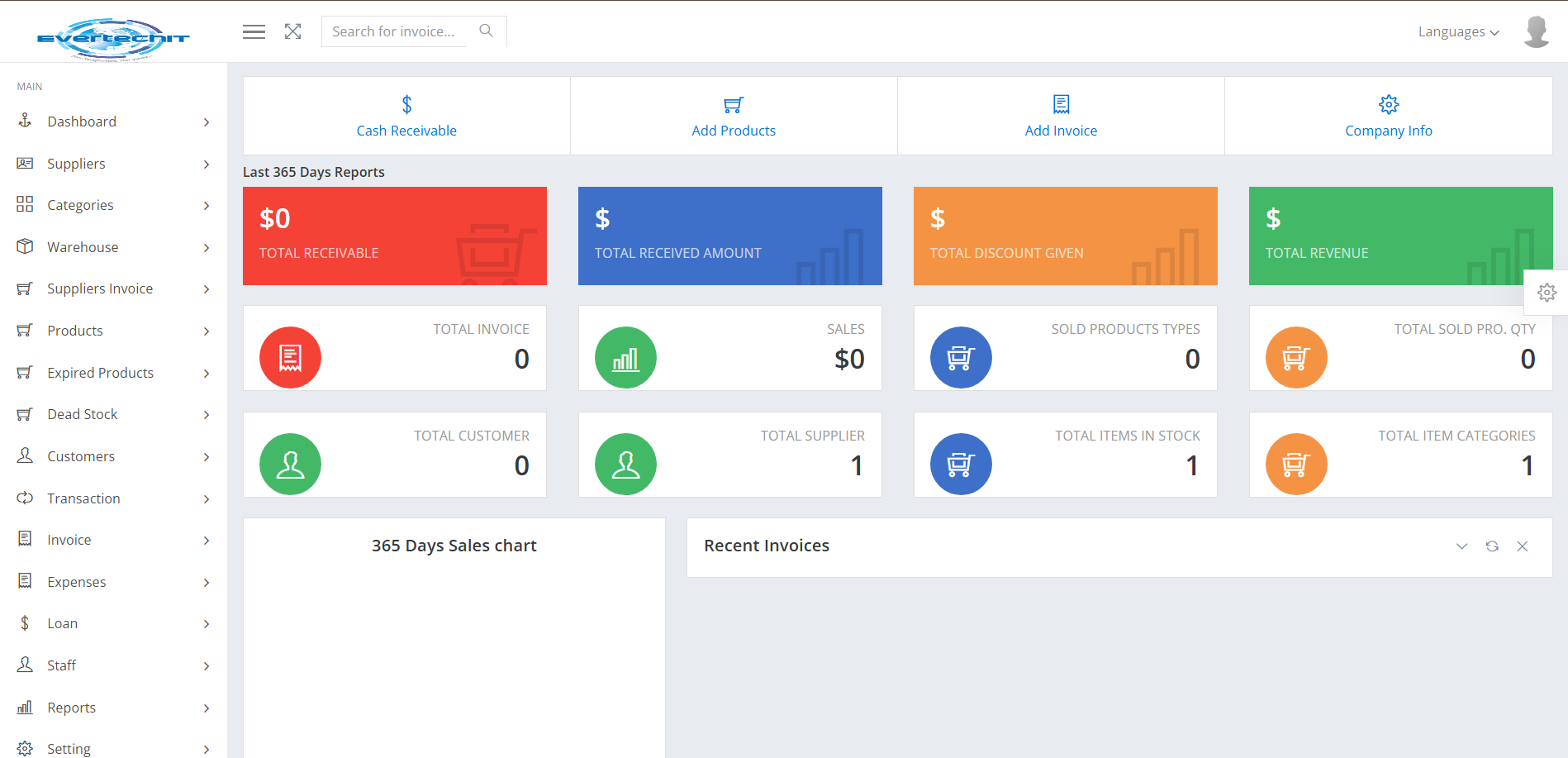Image resolution: width=1568 pixels, height=758 pixels.
Task: Go to the Cash Receivable shortcut
Action: (x=406, y=116)
